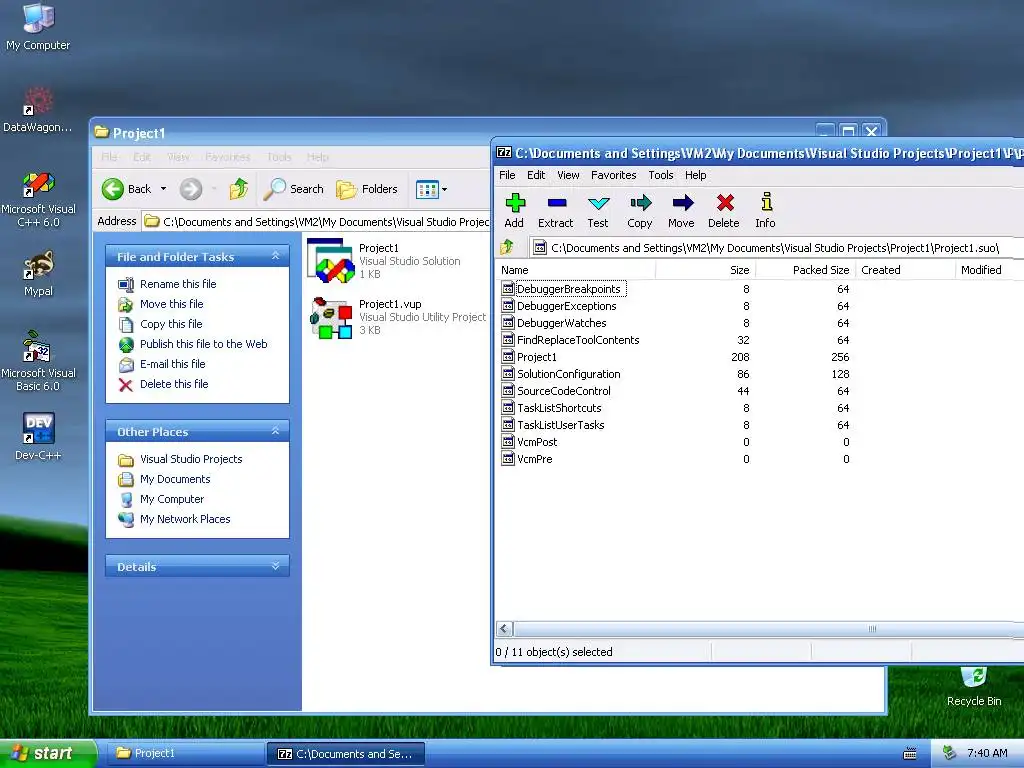Screen dimensions: 1024x768
Task: Open My Network Places link
Action: 185,519
